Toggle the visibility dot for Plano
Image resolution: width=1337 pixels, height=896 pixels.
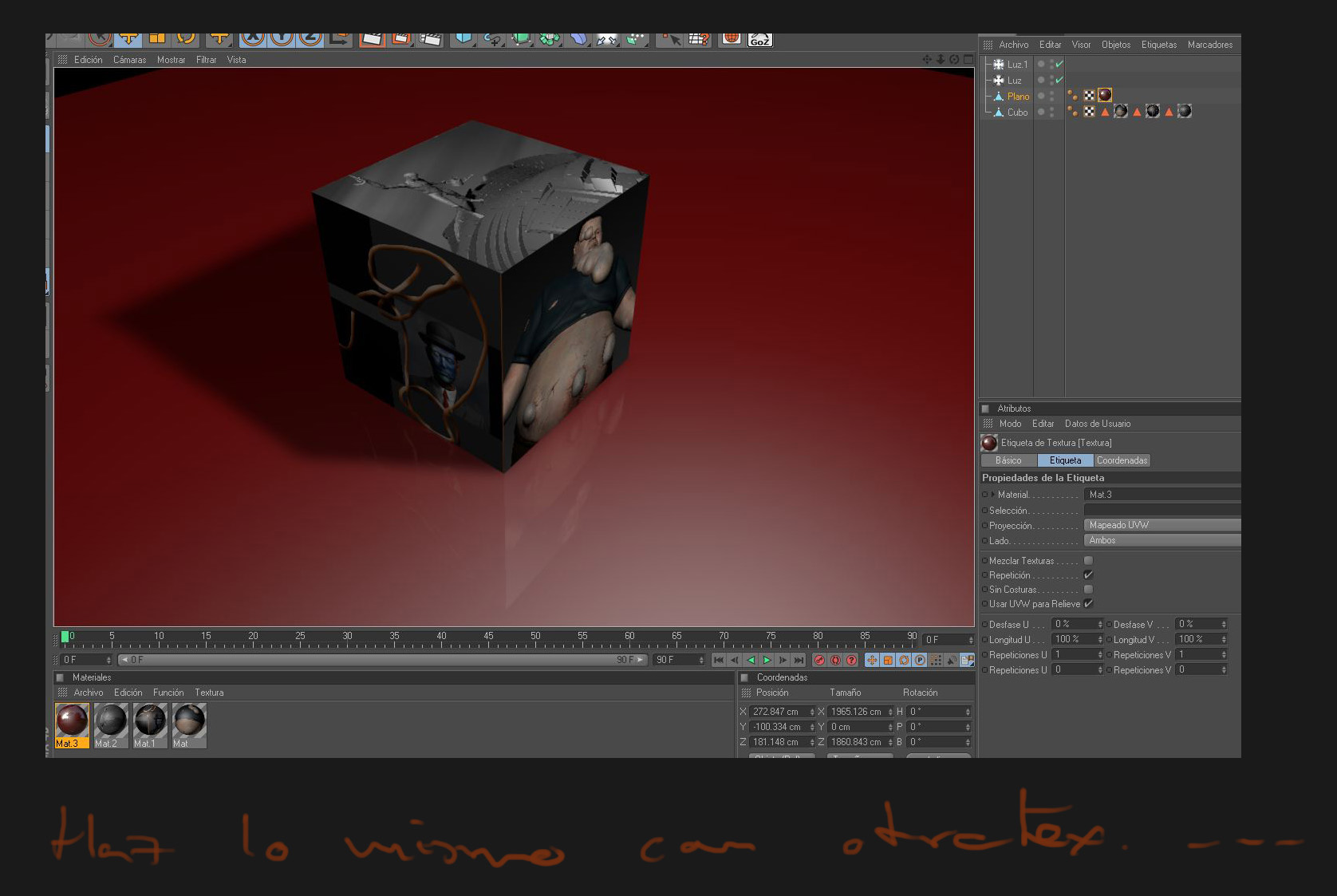pos(1041,96)
